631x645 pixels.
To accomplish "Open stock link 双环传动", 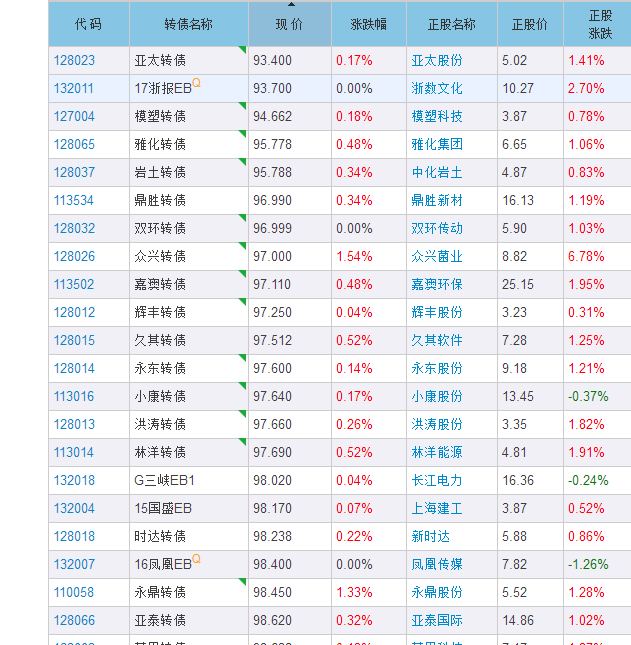I will (x=437, y=228).
